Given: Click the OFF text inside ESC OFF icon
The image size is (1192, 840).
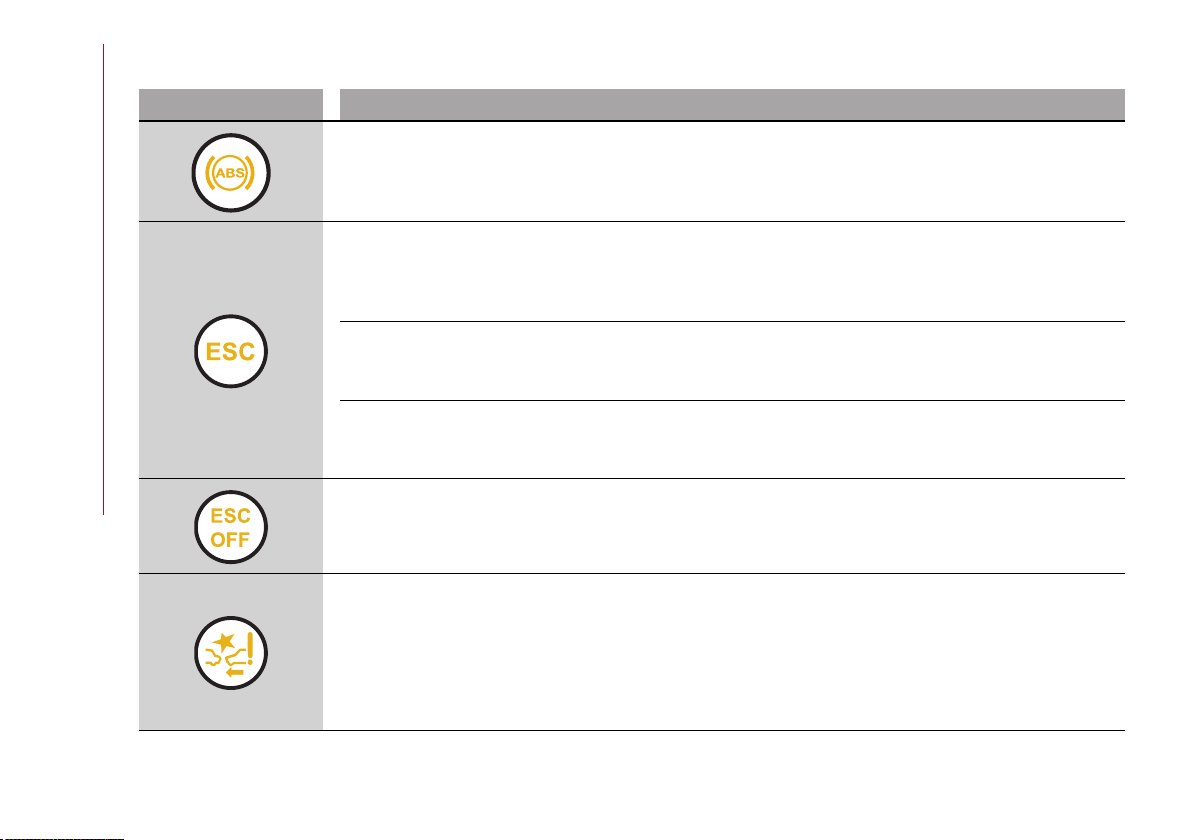Looking at the screenshot, I should pos(230,540).
